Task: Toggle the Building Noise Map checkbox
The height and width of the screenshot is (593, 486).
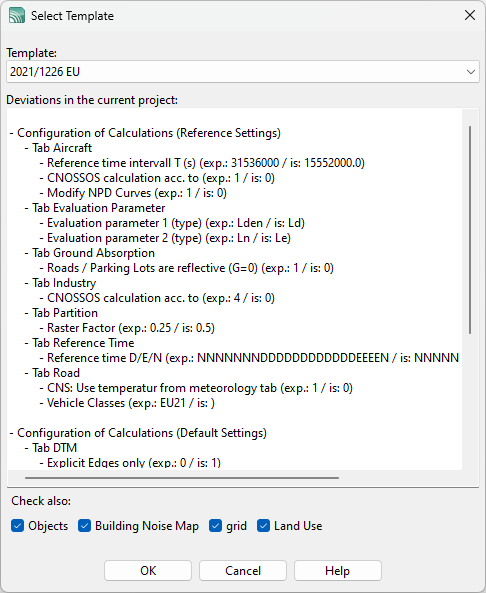Action: (84, 526)
